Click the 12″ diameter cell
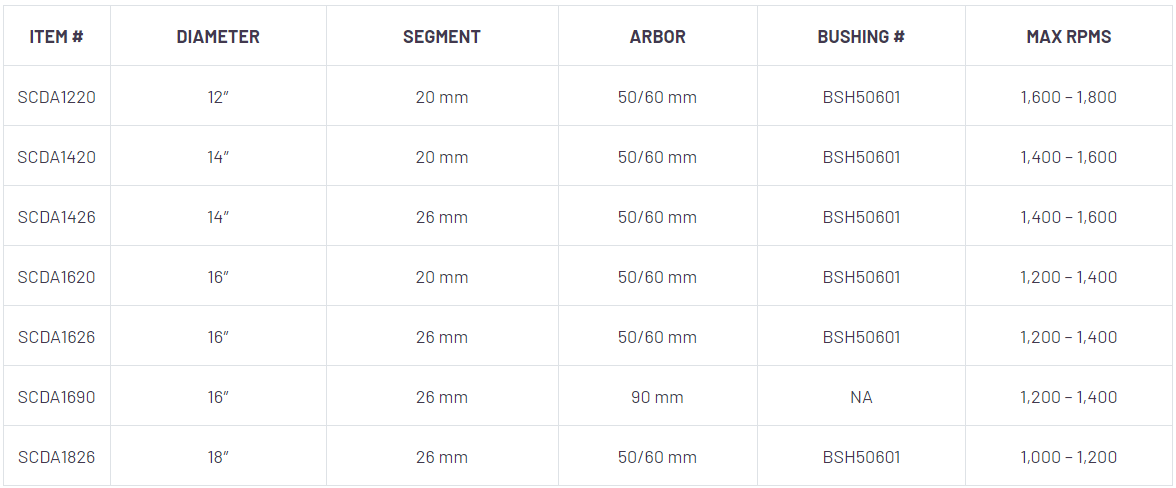The image size is (1176, 488). coord(218,97)
